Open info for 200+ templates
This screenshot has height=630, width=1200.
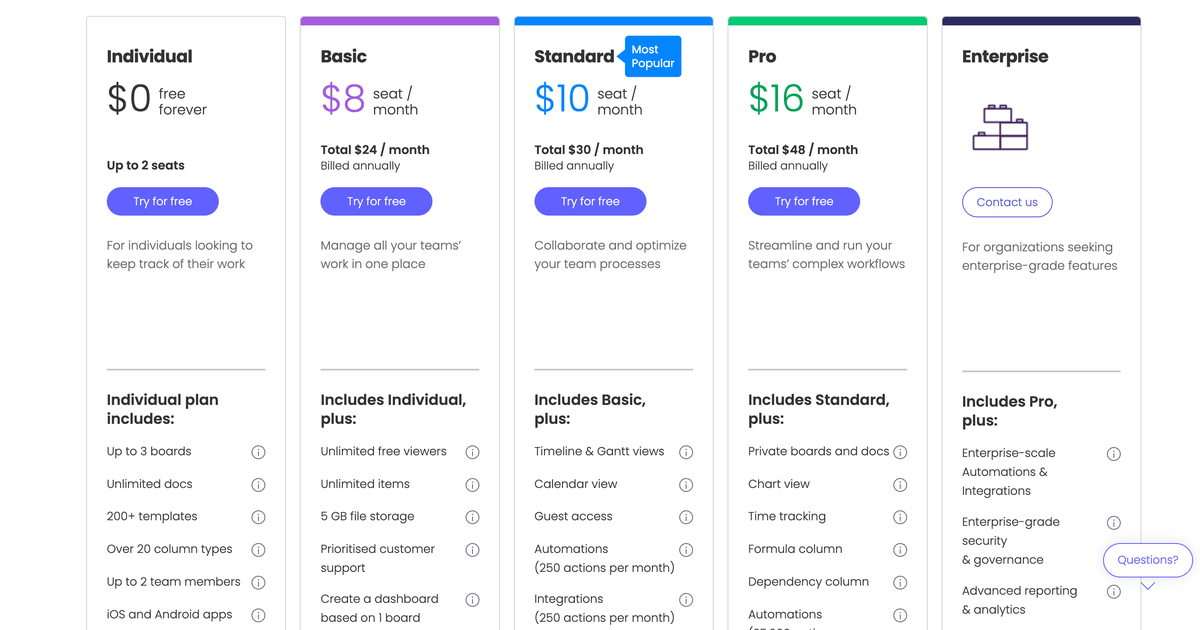(258, 517)
